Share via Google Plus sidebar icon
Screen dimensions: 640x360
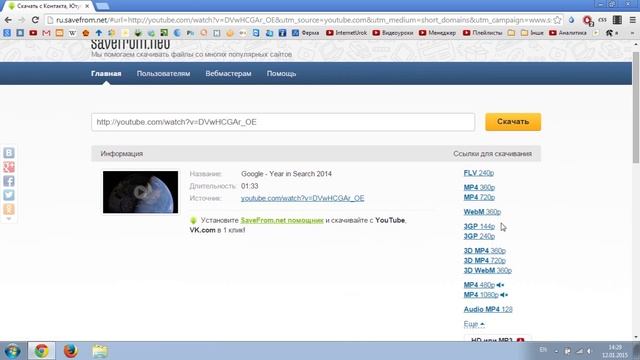click(x=9, y=167)
